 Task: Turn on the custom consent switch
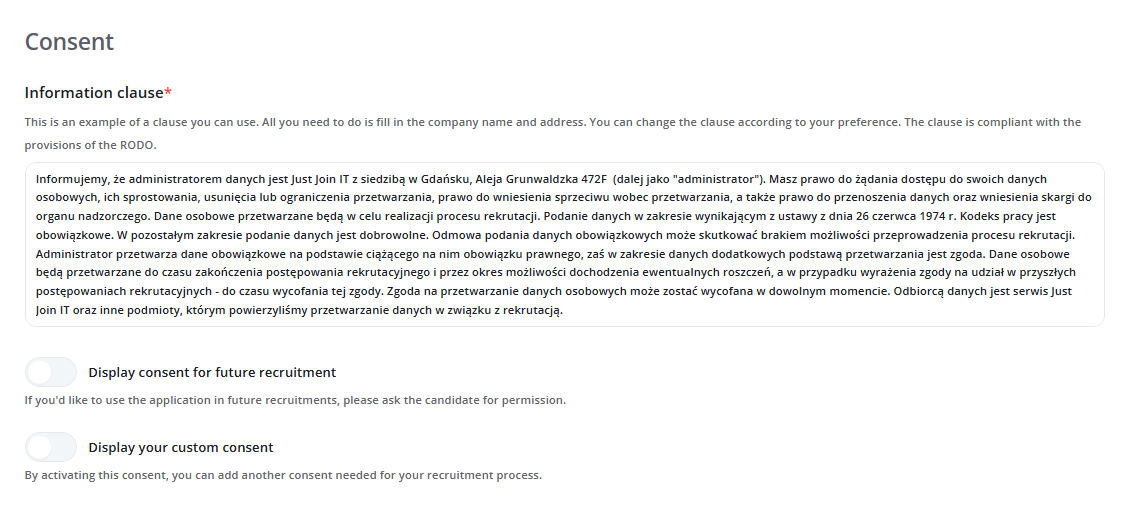point(51,447)
